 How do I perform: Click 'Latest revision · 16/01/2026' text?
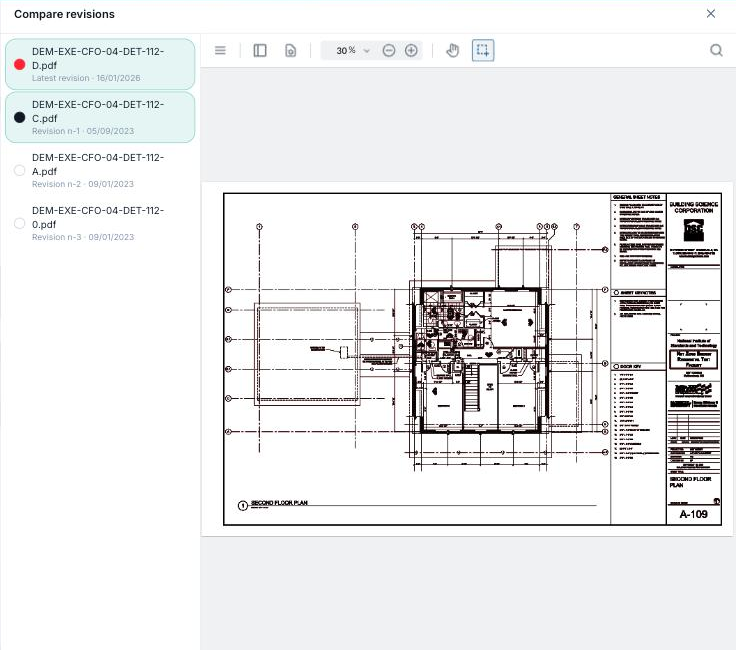click(86, 78)
